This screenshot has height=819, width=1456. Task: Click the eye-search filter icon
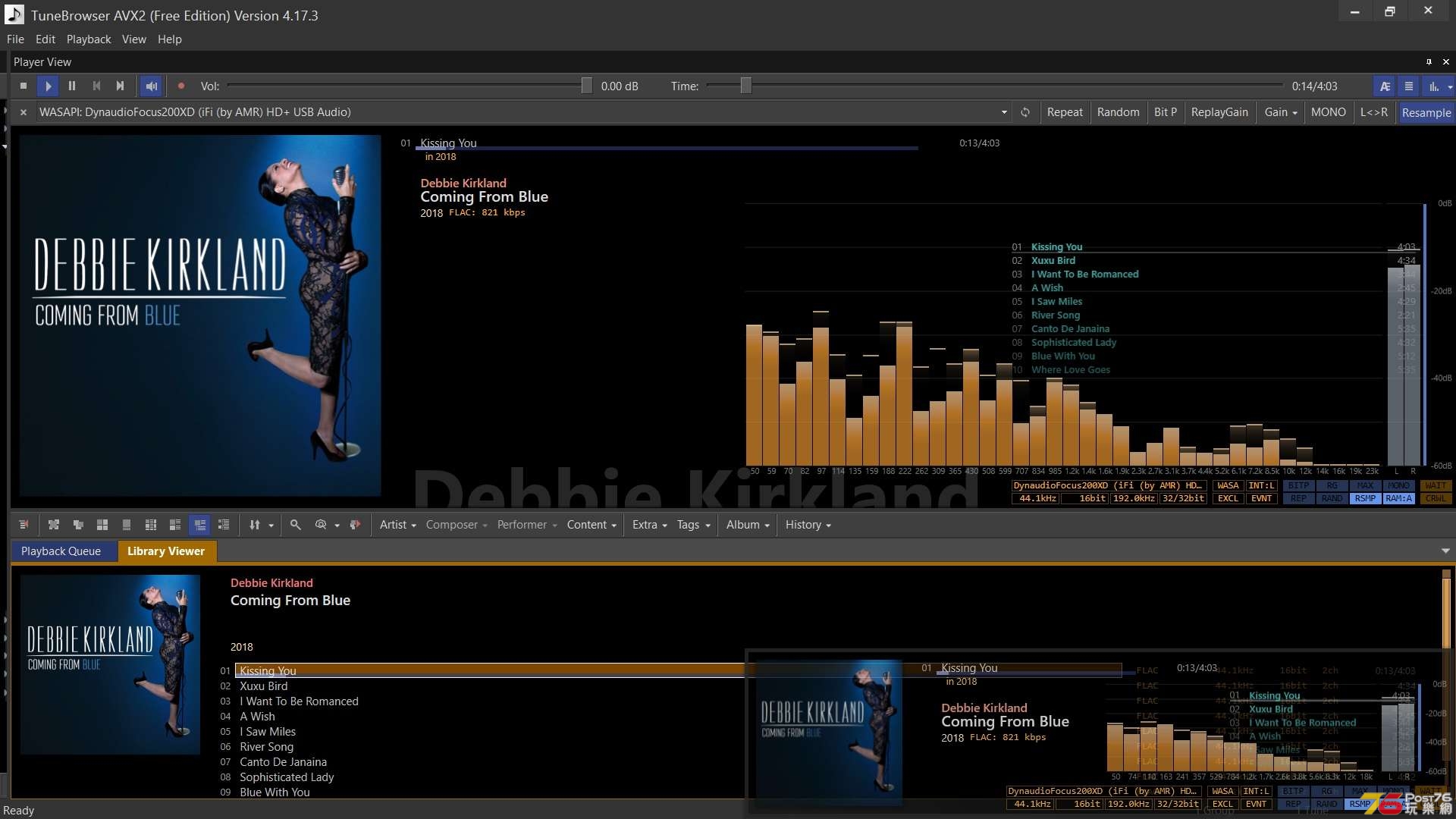coord(321,525)
